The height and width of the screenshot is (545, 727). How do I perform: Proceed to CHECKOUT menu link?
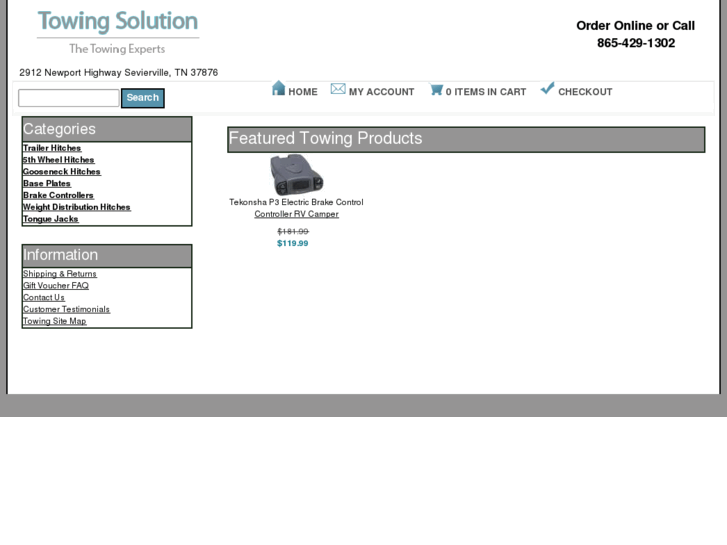(x=585, y=92)
